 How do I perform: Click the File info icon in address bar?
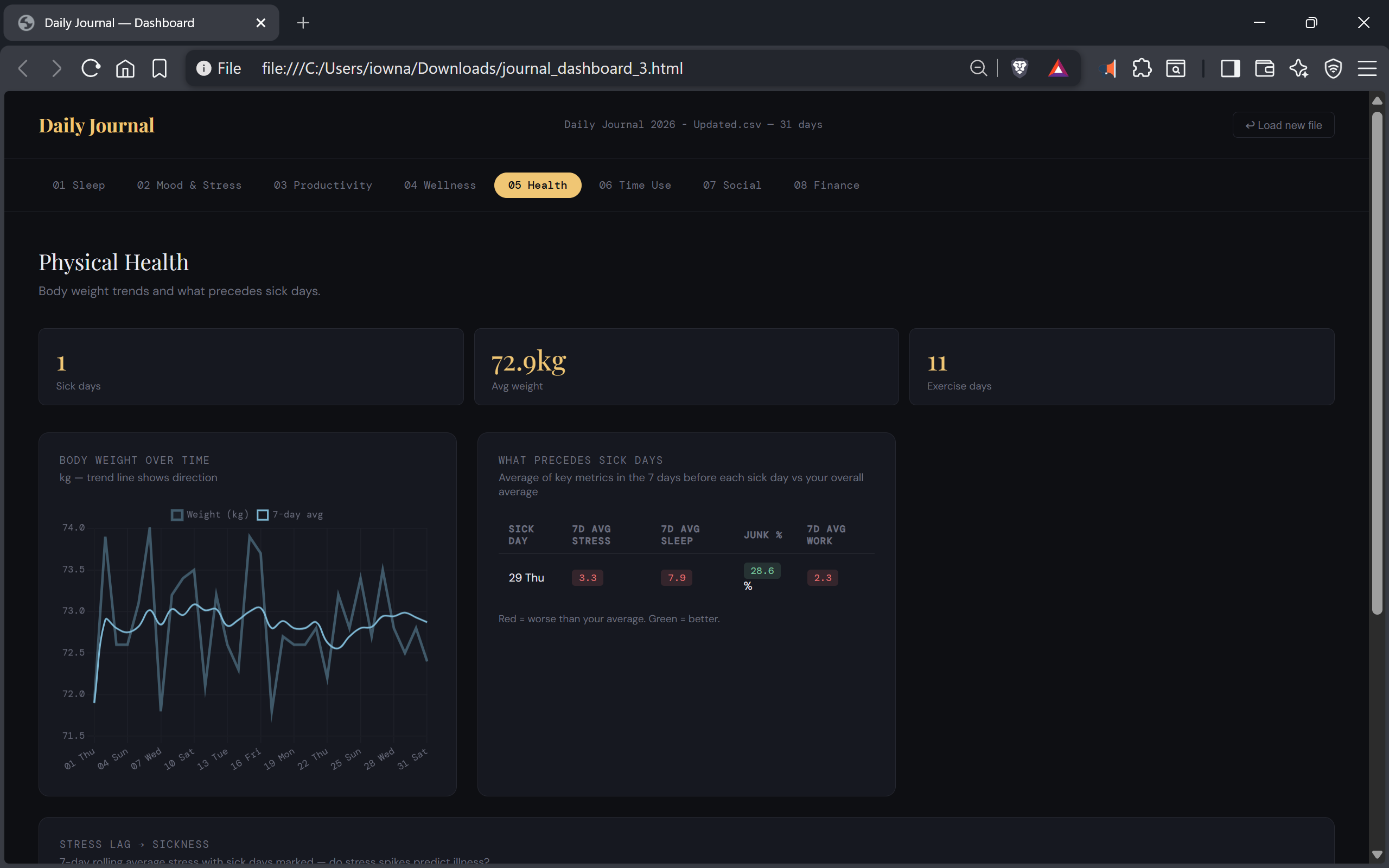pos(204,68)
